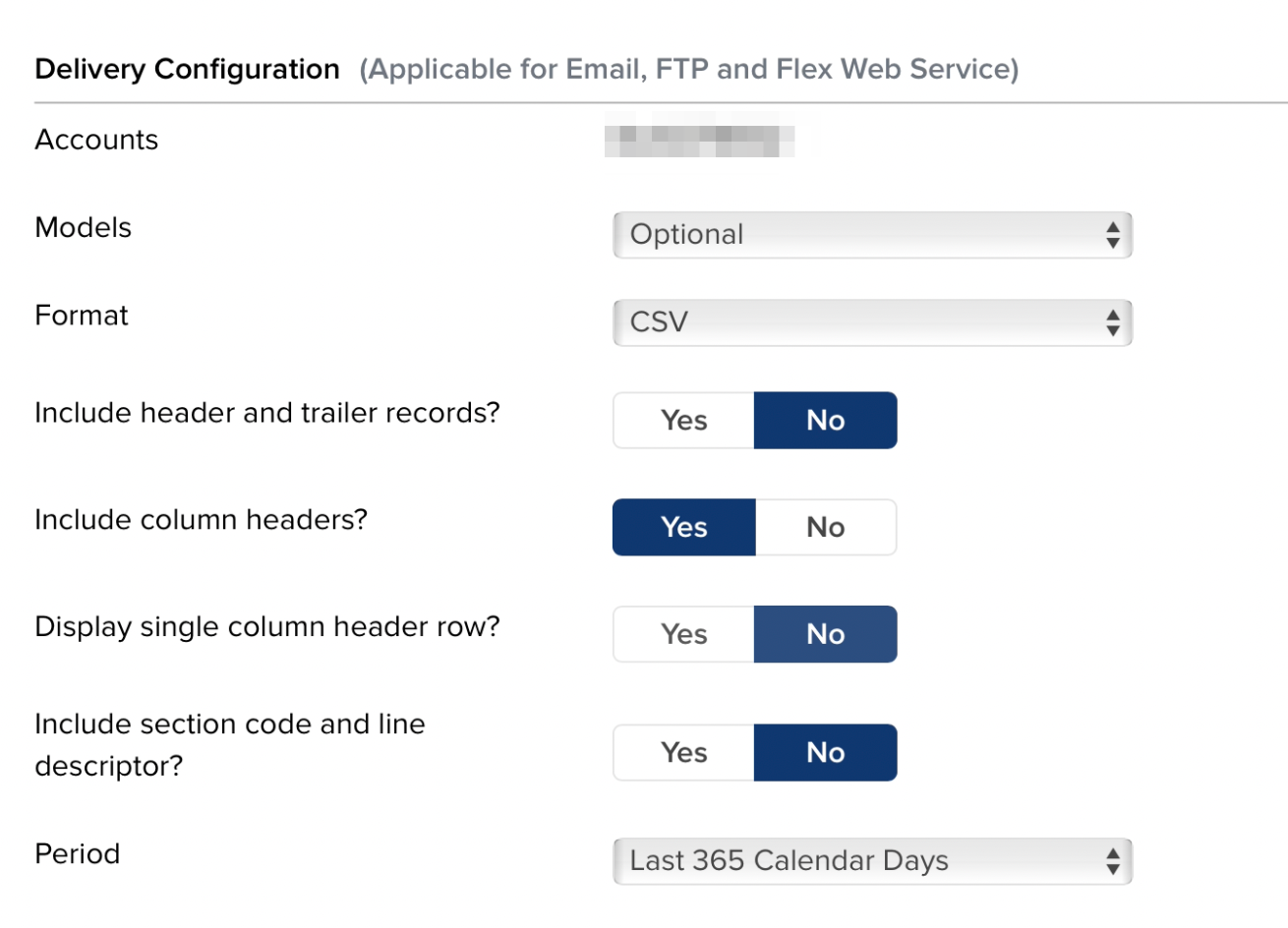Click the Models dropdown stepper arrows

(x=1111, y=234)
